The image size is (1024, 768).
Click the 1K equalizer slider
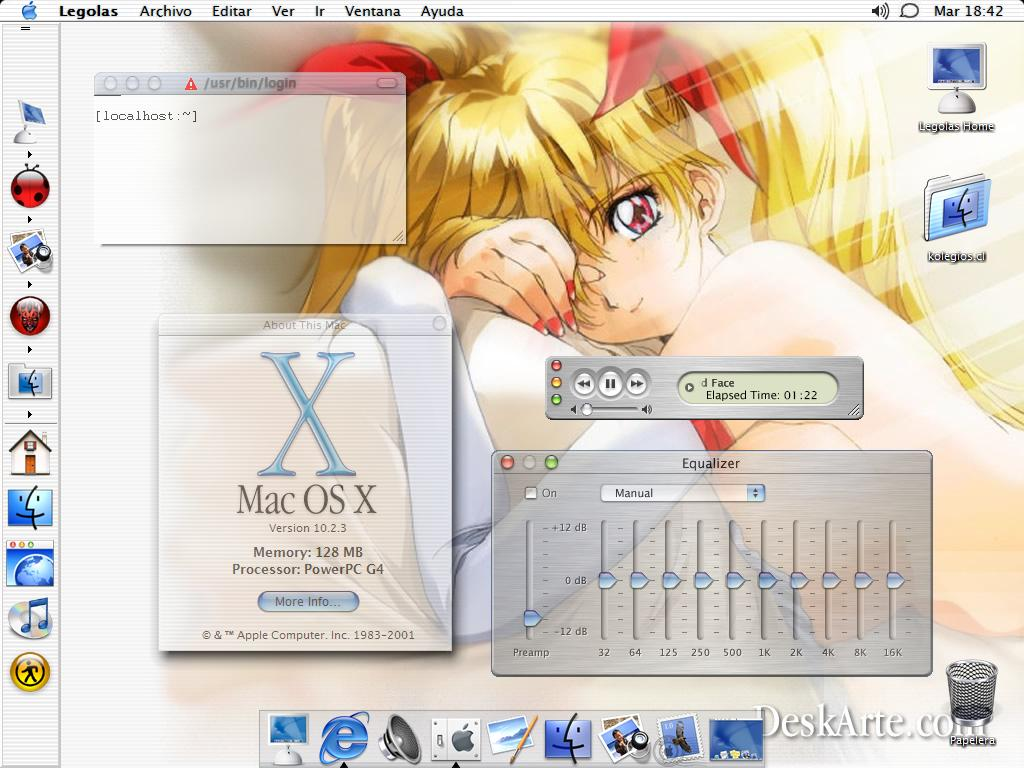[767, 579]
